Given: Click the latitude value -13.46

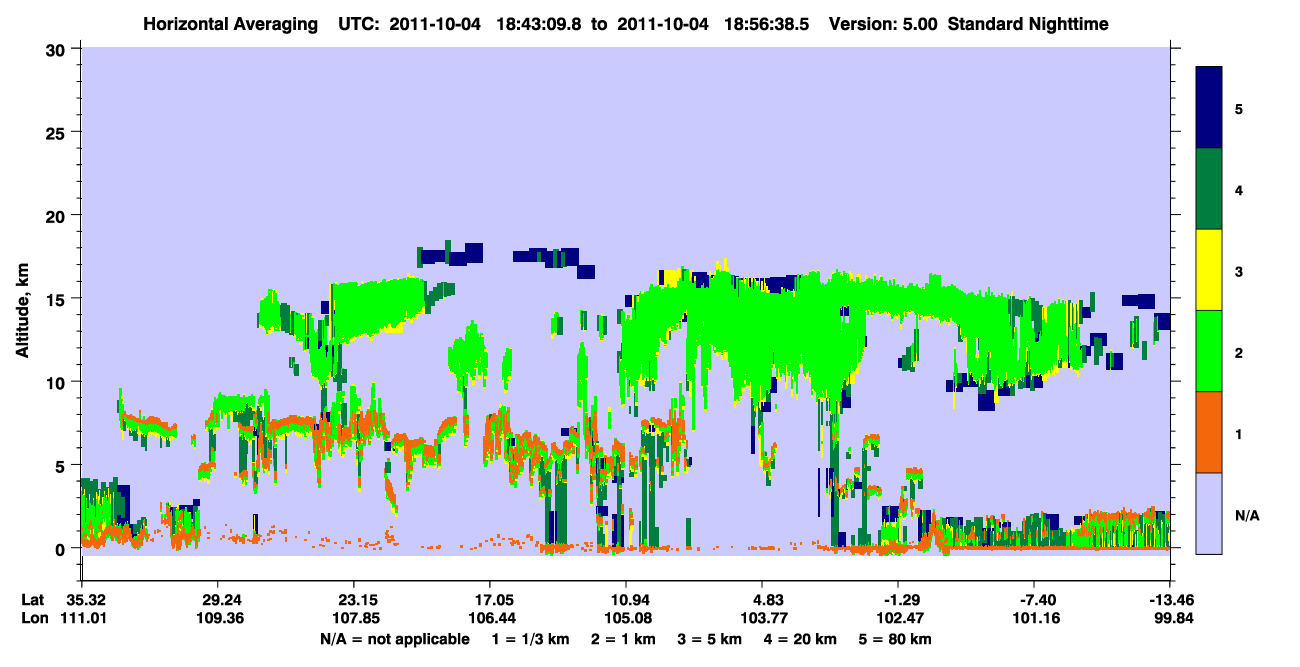Looking at the screenshot, I should (x=1169, y=599).
